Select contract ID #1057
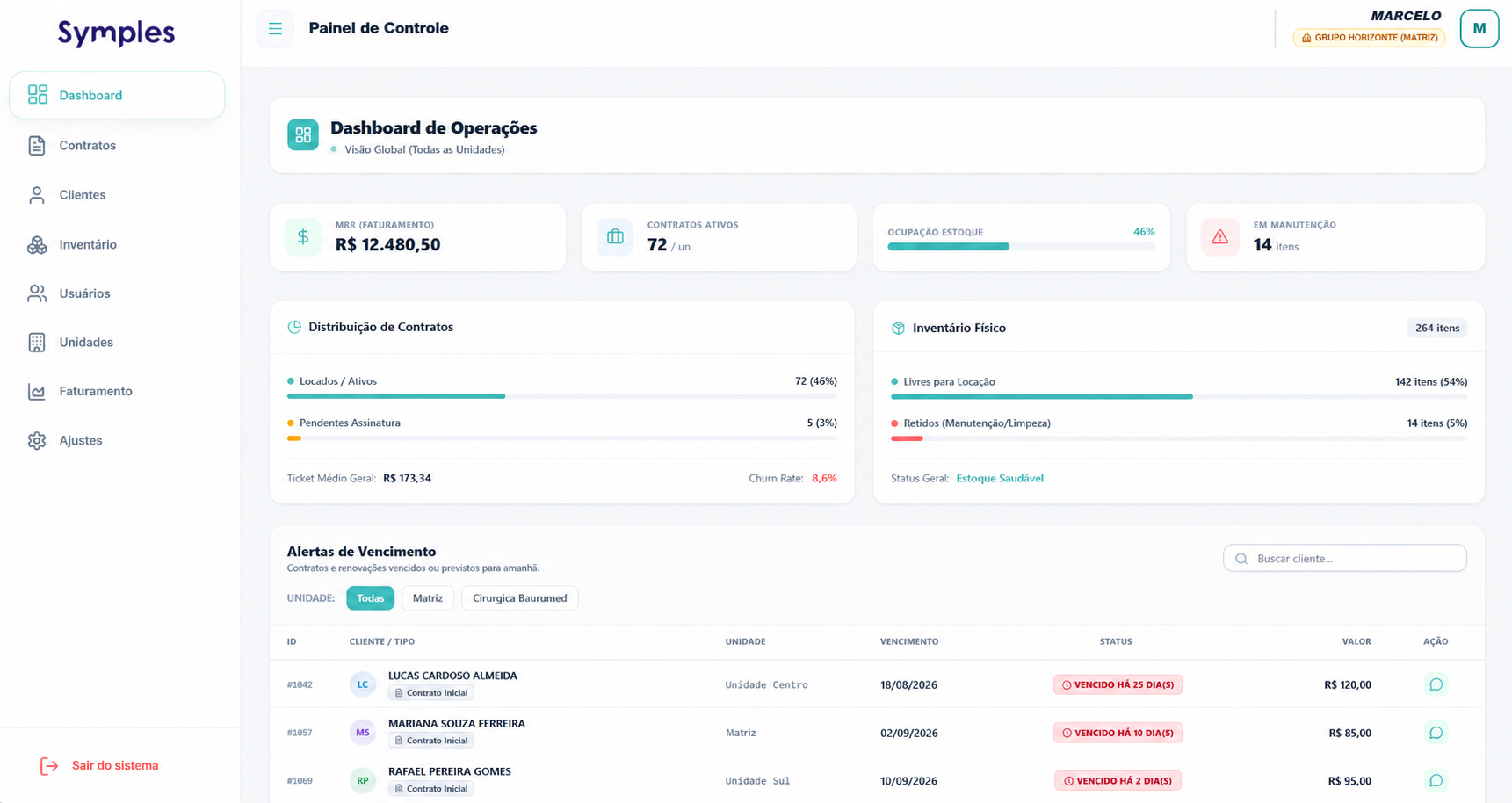Image resolution: width=1512 pixels, height=803 pixels. [300, 733]
